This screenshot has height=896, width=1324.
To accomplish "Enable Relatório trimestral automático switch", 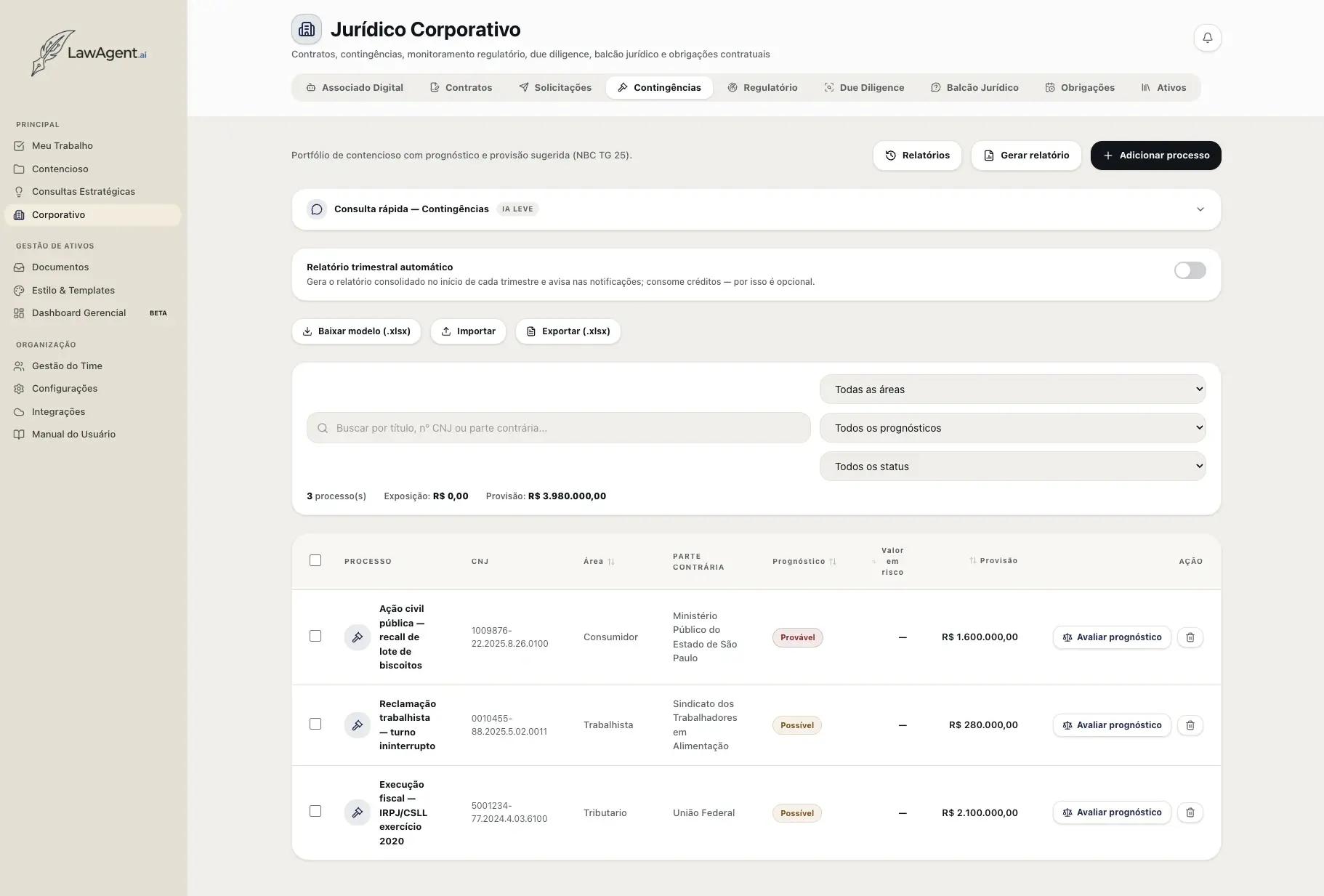I will coord(1190,270).
